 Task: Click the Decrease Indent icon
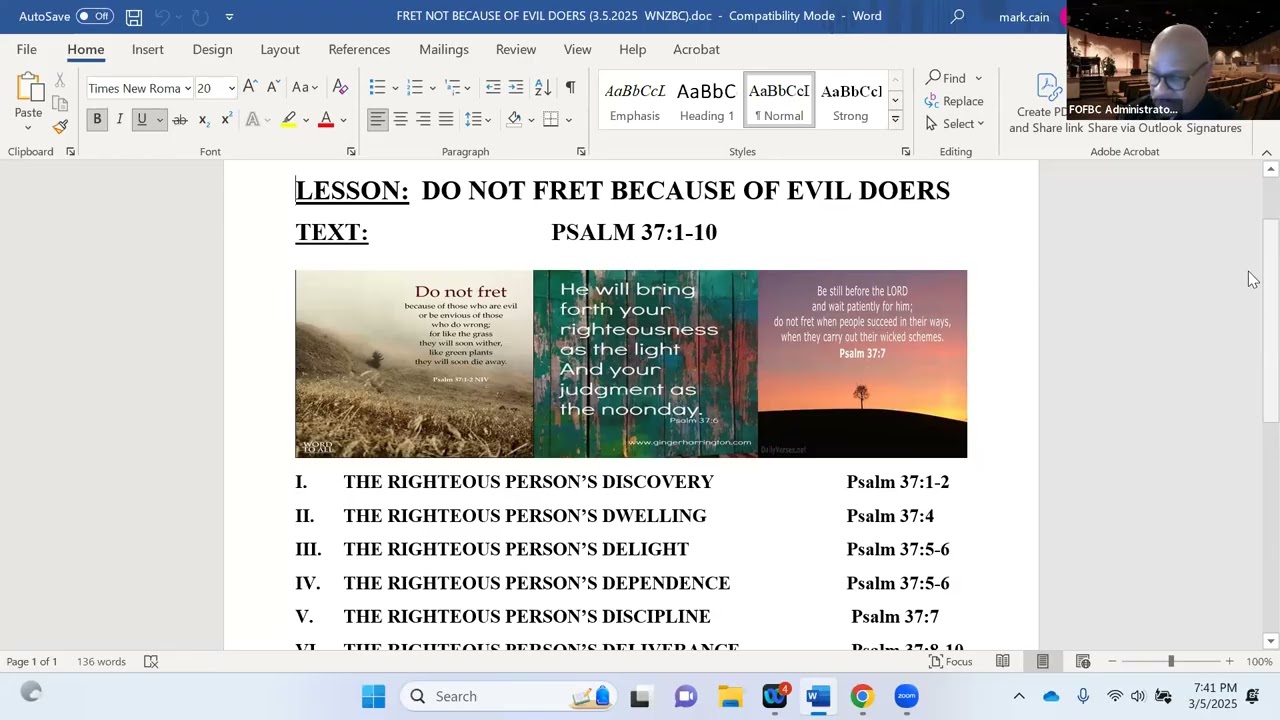point(493,88)
